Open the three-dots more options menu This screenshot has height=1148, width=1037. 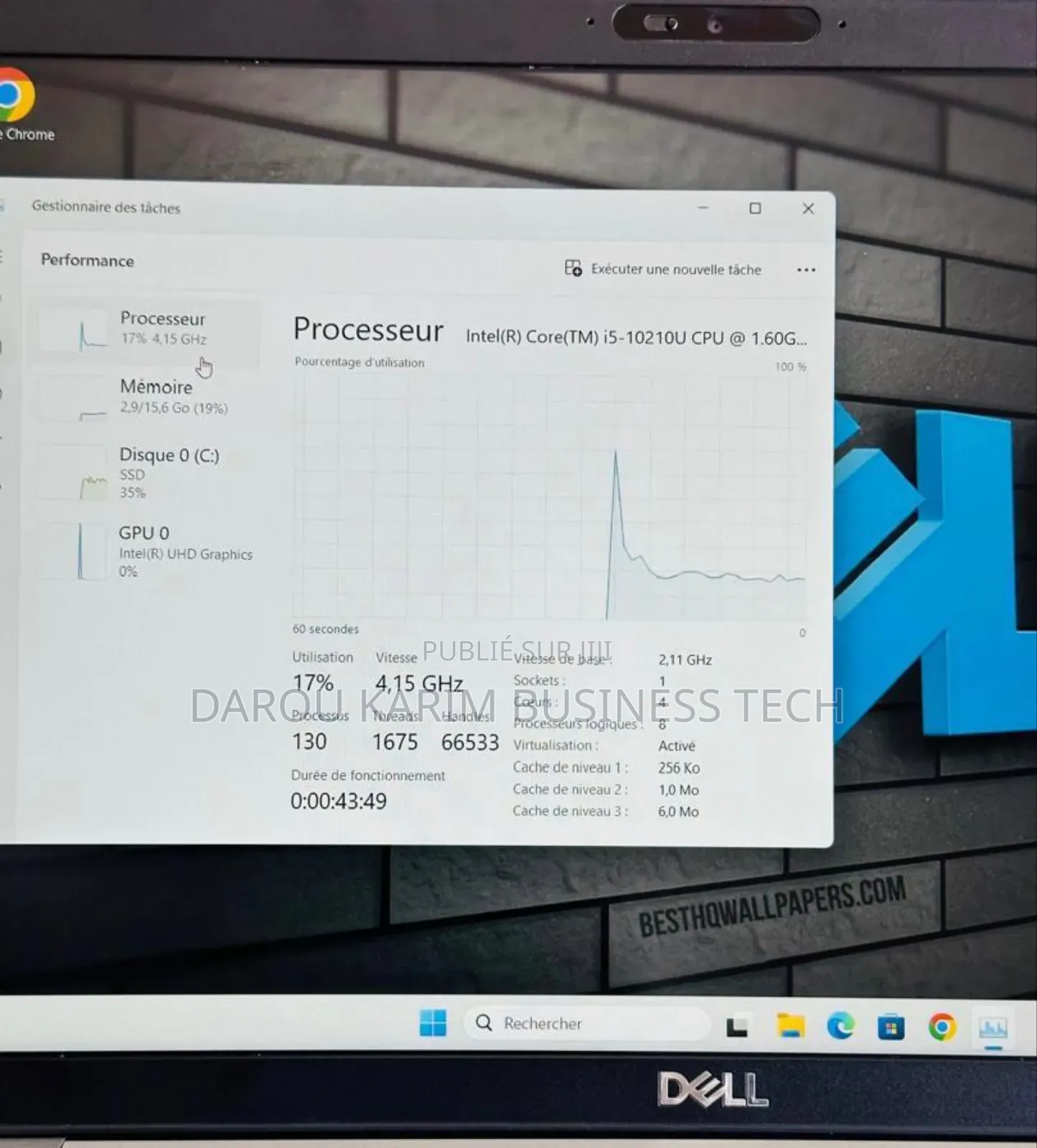(x=806, y=270)
